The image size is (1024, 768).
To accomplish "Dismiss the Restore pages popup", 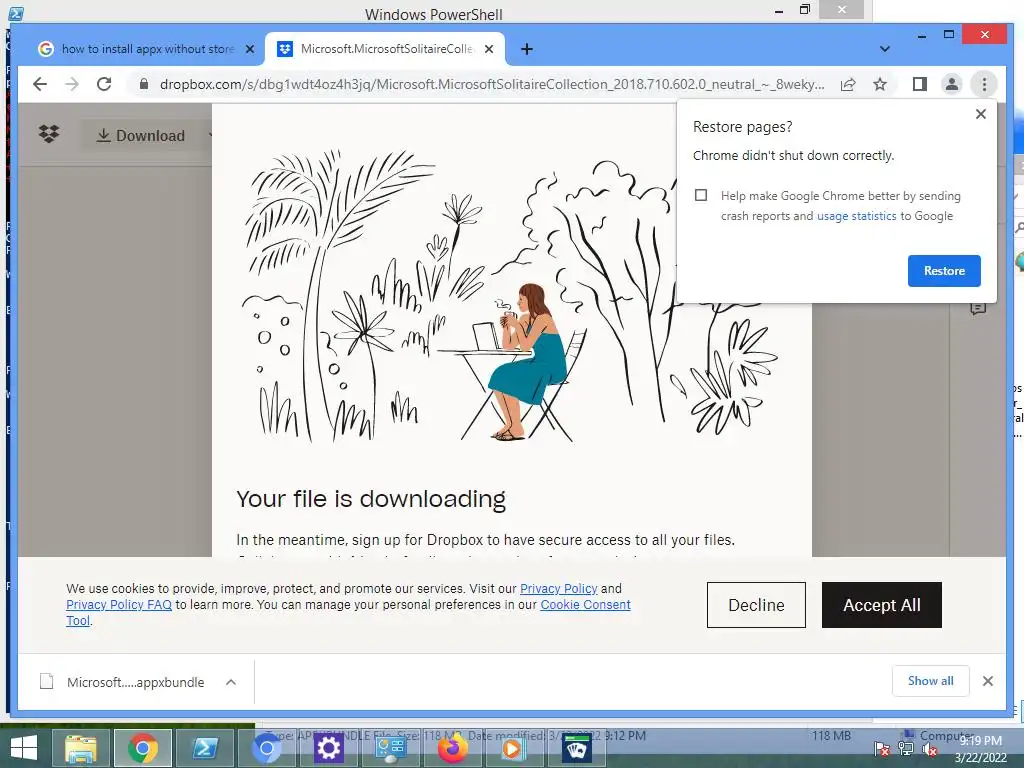I will tap(980, 114).
